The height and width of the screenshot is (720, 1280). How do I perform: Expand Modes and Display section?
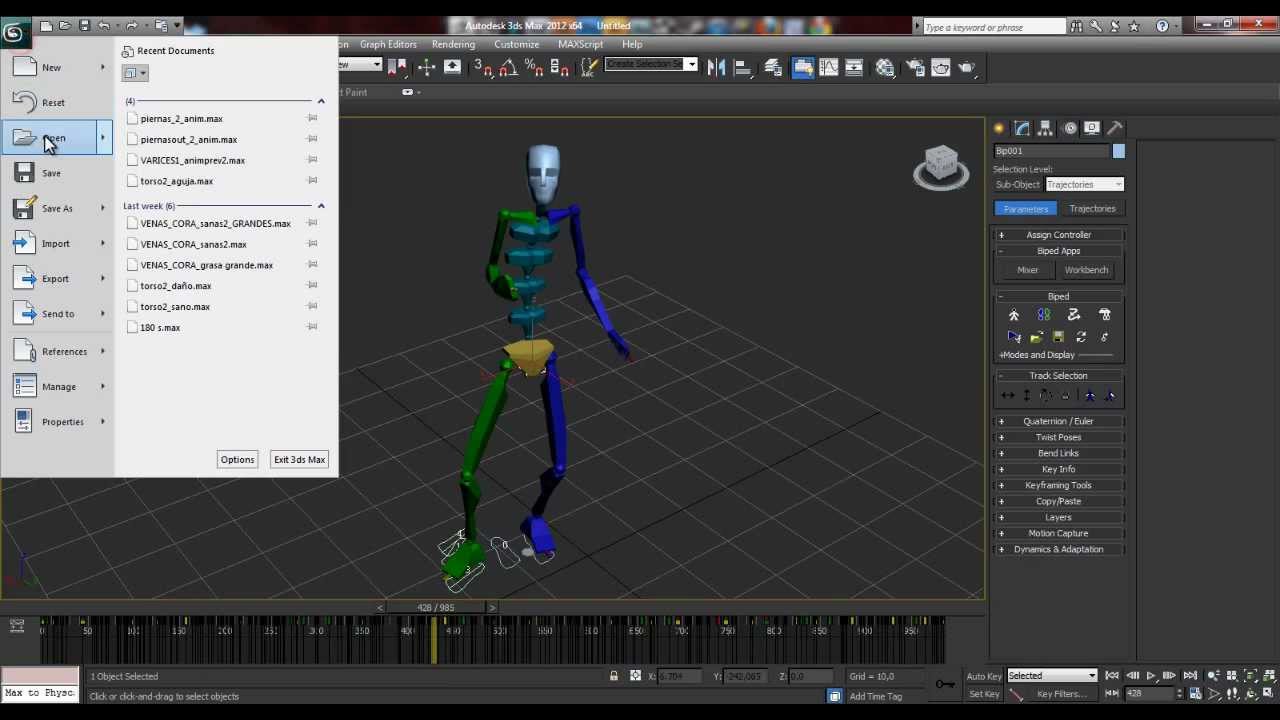(x=1037, y=355)
